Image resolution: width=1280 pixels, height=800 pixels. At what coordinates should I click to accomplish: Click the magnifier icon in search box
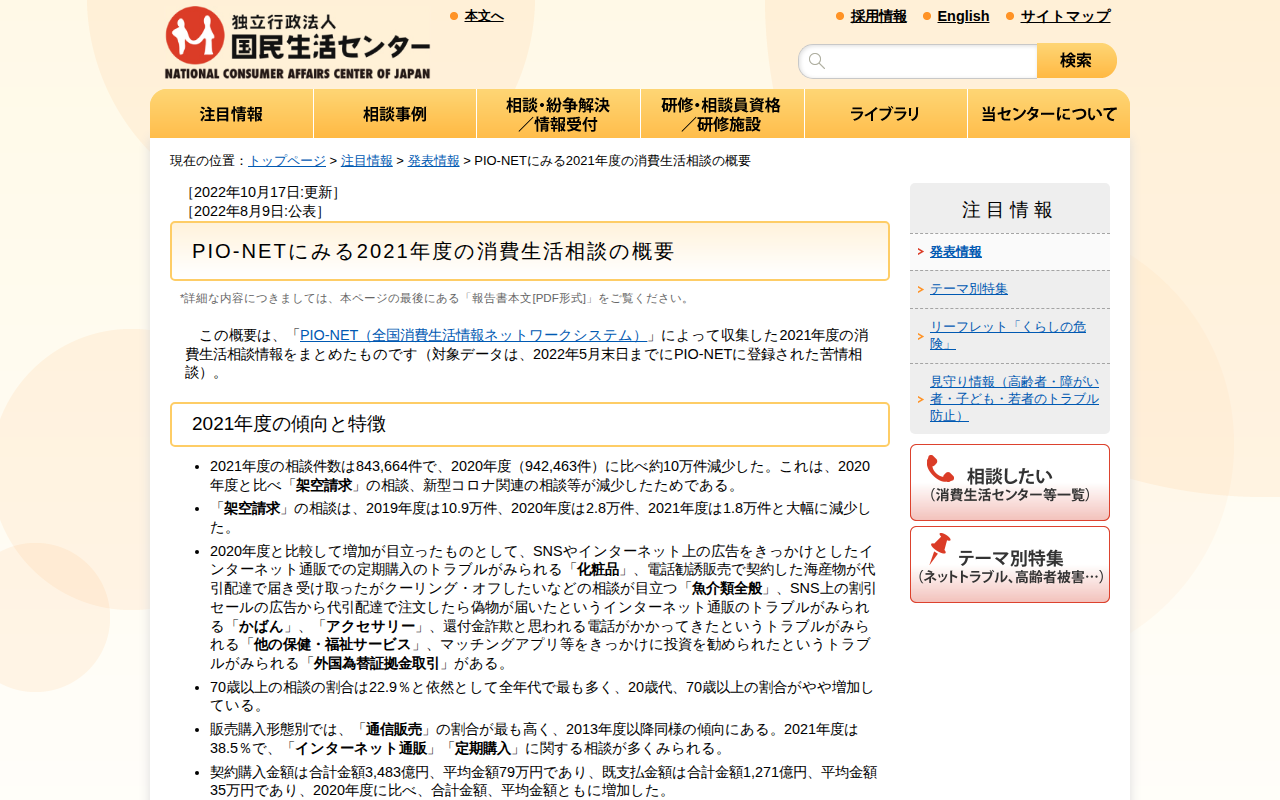[817, 61]
